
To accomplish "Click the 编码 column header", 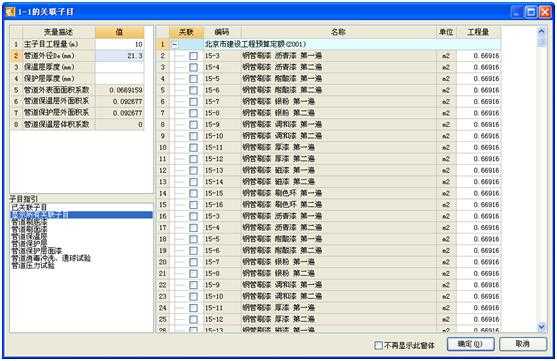I will click(222, 32).
